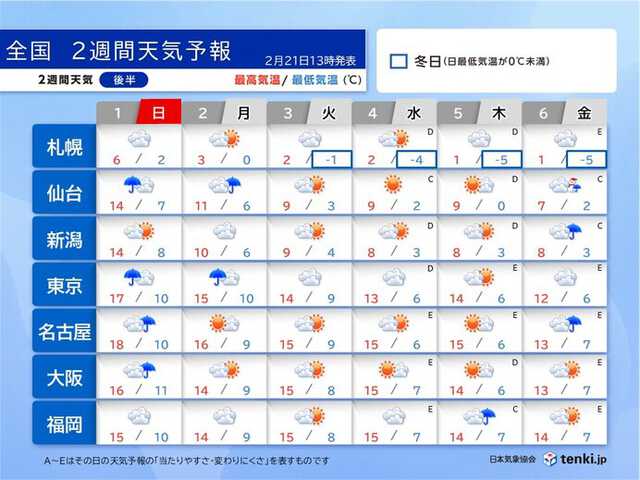This screenshot has height=480, width=640.
Task: Click Sendai's sunny icon for Wednesday
Action: [394, 185]
